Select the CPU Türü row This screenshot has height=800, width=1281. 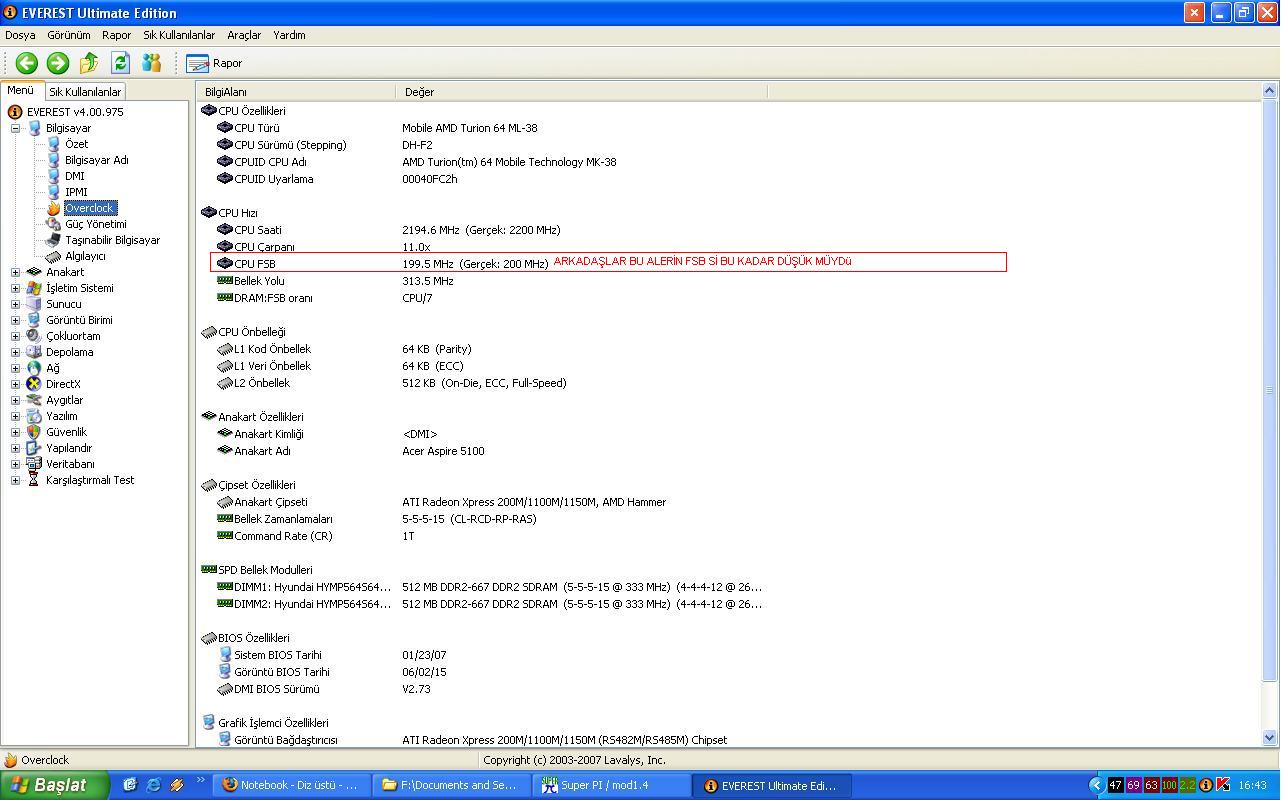(490, 128)
